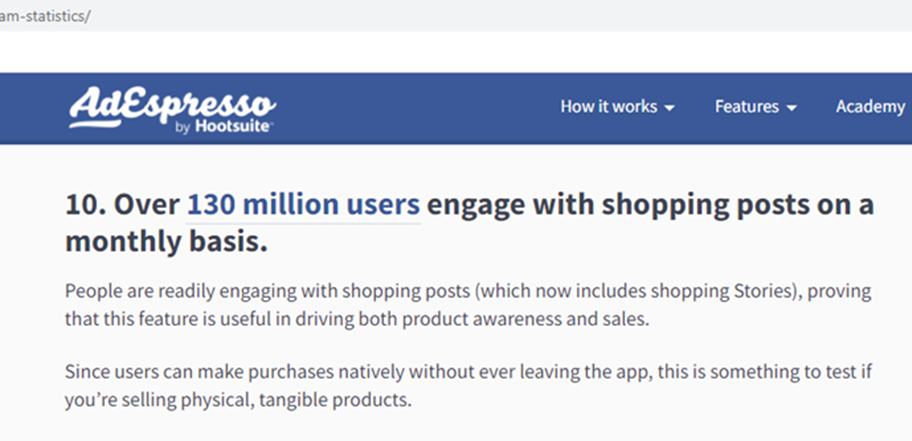Open the Features menu item
The height and width of the screenshot is (441, 912).
pyautogui.click(x=747, y=106)
